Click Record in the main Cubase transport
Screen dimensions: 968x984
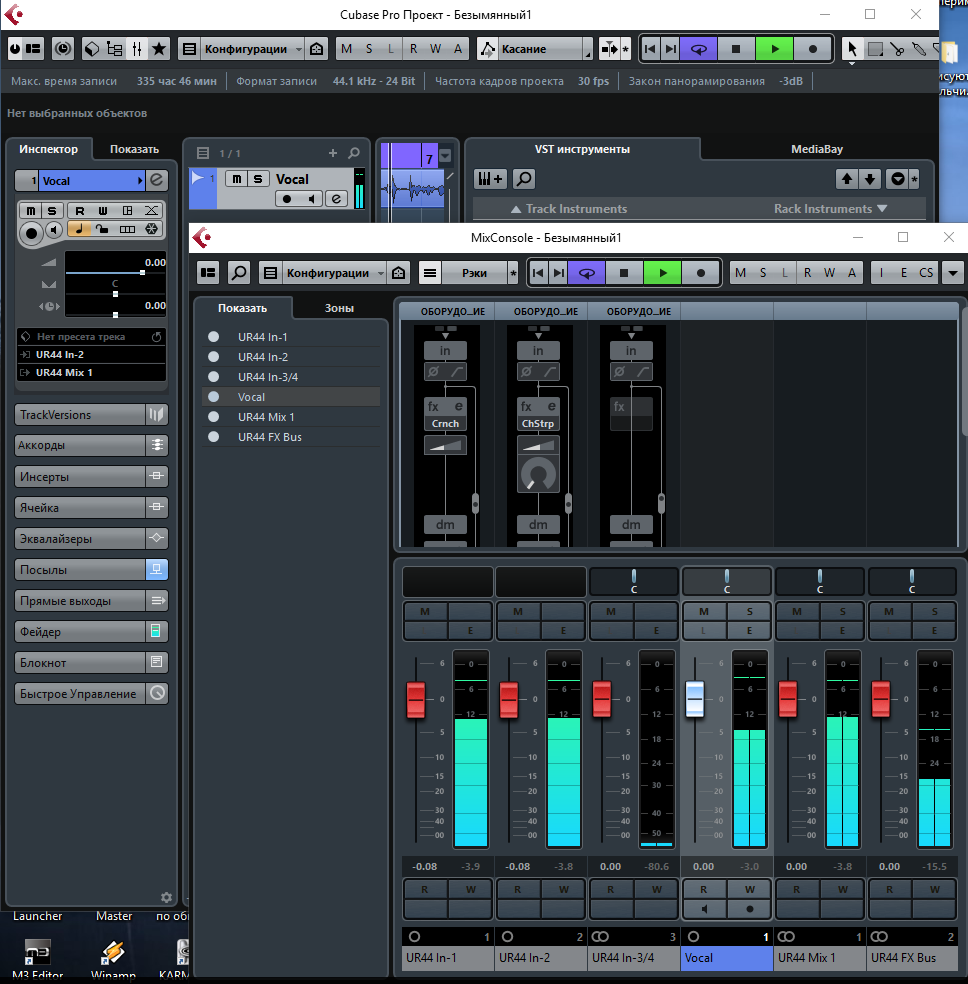coord(812,49)
